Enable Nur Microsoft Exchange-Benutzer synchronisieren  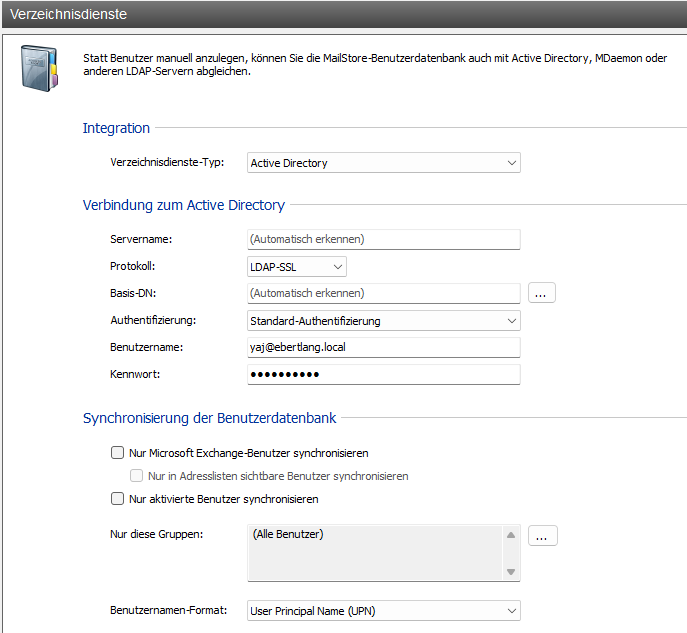118,453
